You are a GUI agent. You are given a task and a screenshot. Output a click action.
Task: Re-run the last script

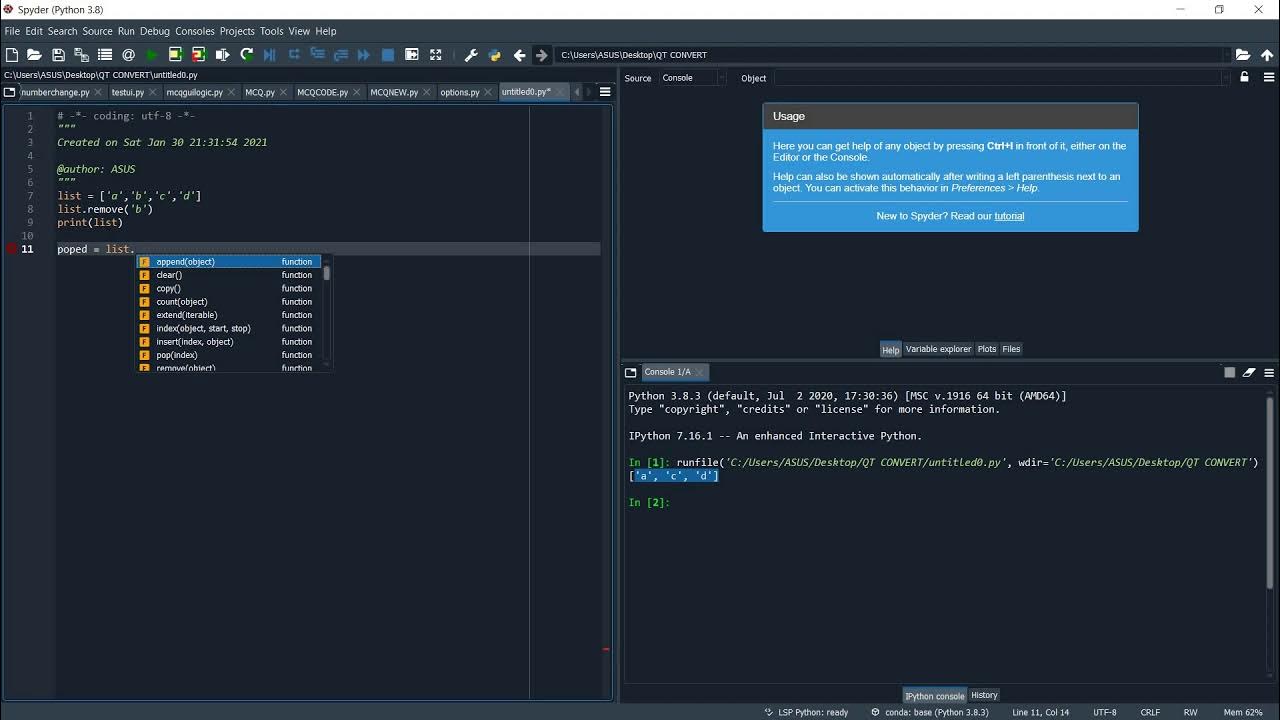click(246, 55)
